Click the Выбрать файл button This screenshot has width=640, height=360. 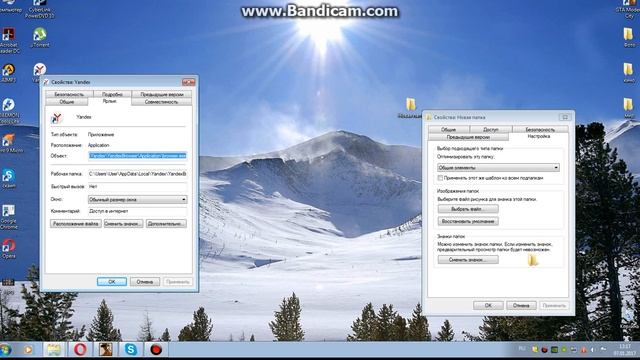(468, 209)
